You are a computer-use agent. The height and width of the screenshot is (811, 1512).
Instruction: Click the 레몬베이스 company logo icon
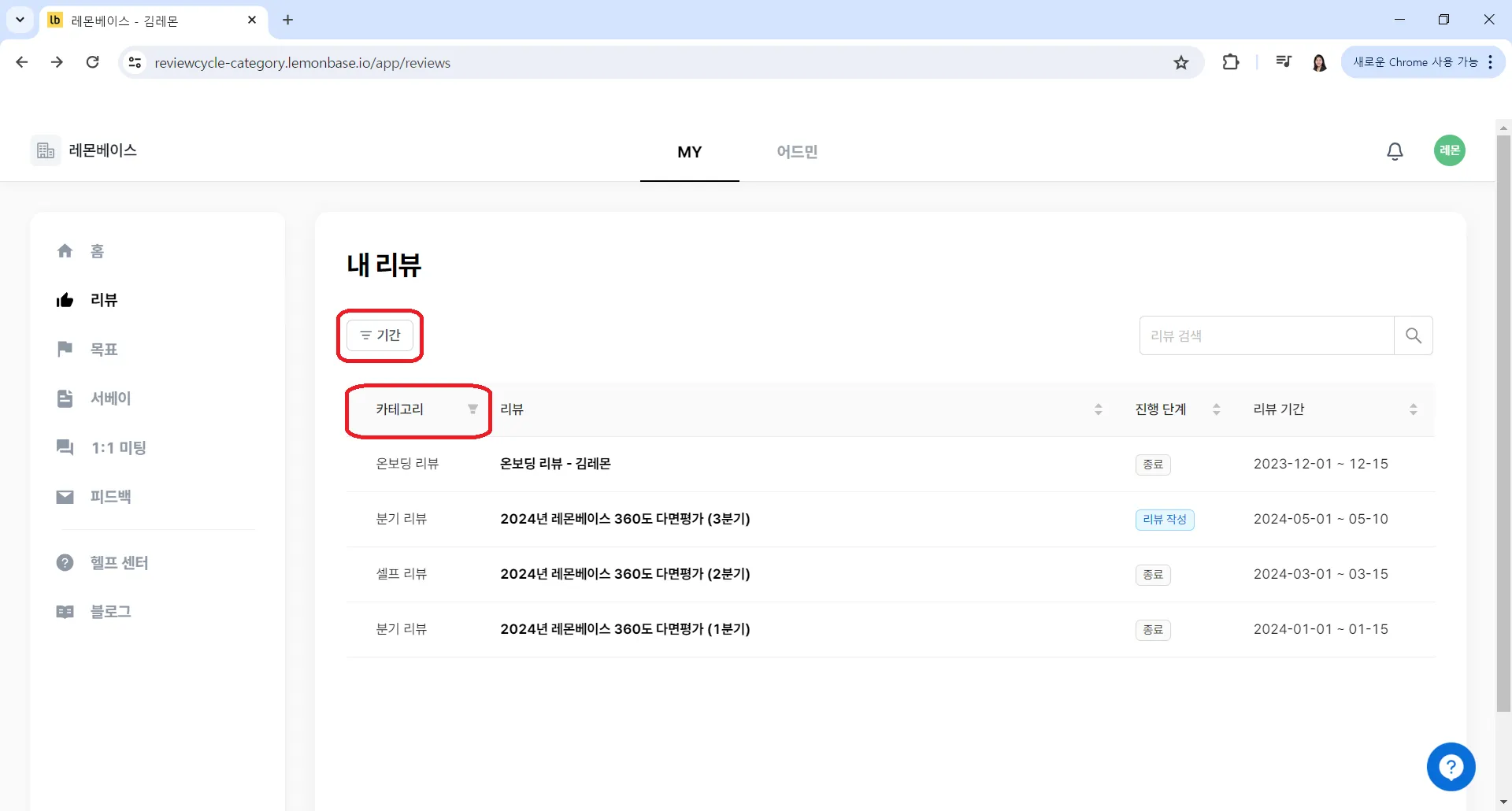coord(46,150)
